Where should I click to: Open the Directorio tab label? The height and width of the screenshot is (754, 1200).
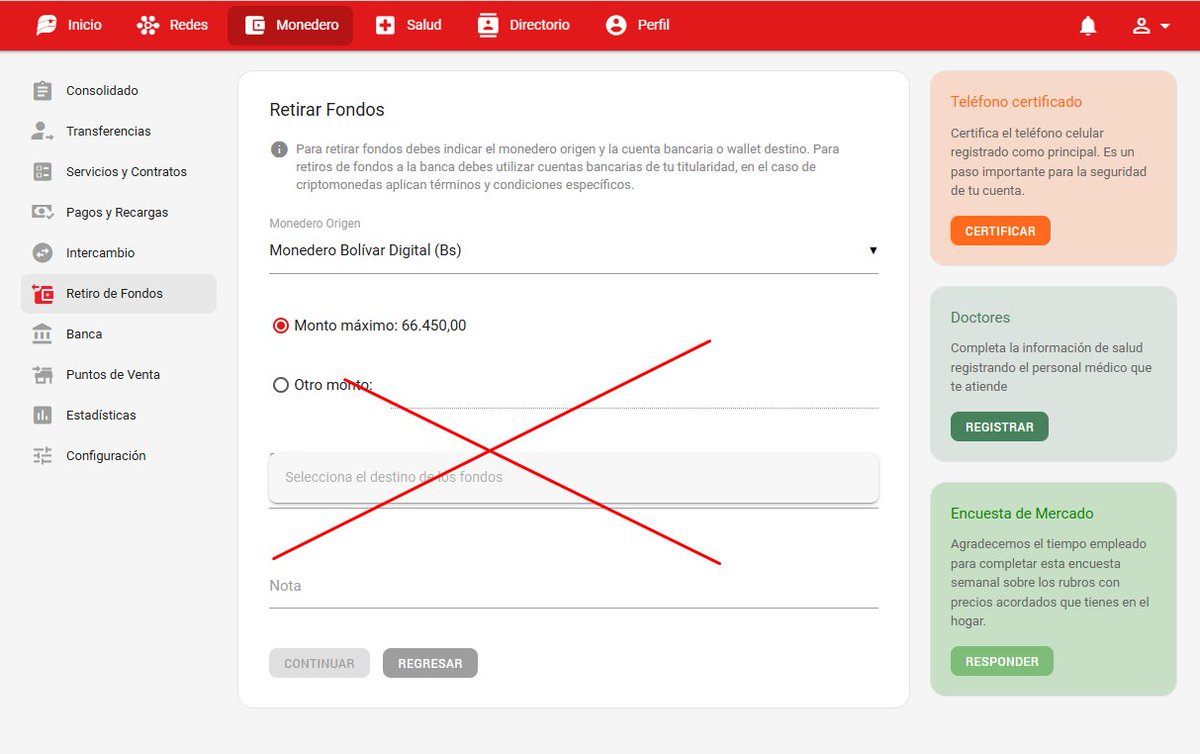[540, 25]
